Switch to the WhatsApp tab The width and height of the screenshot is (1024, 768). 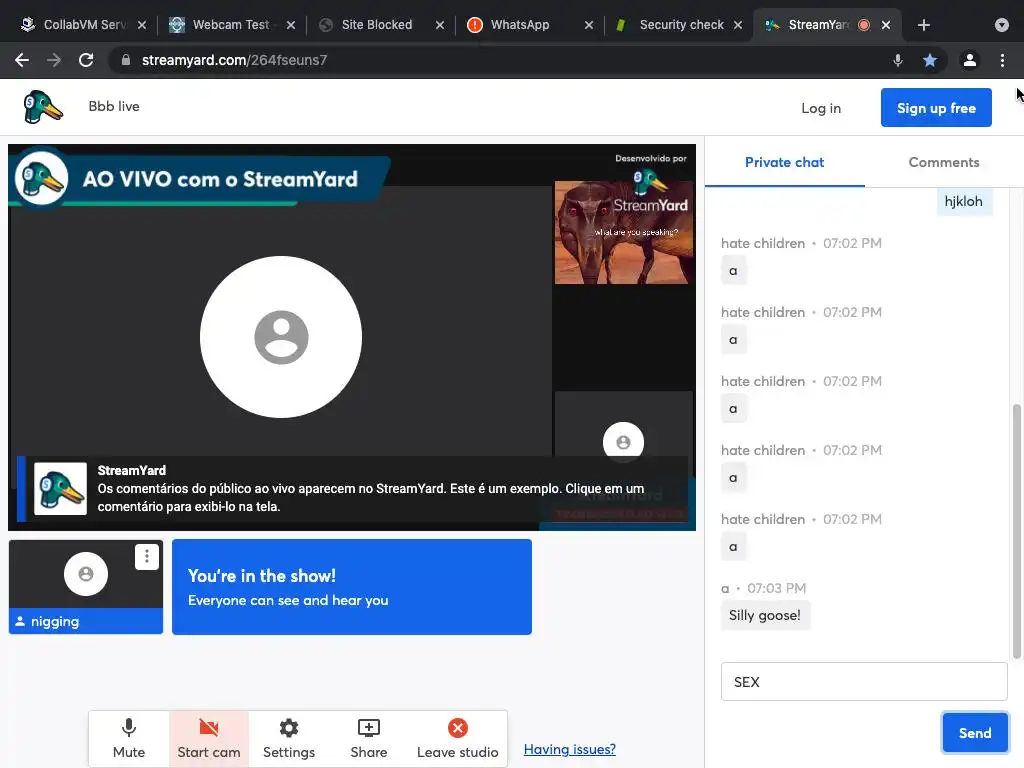tap(519, 25)
